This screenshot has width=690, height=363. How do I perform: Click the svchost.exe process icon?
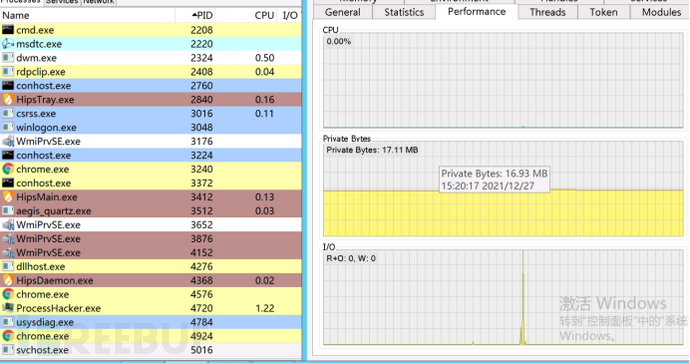(7, 350)
